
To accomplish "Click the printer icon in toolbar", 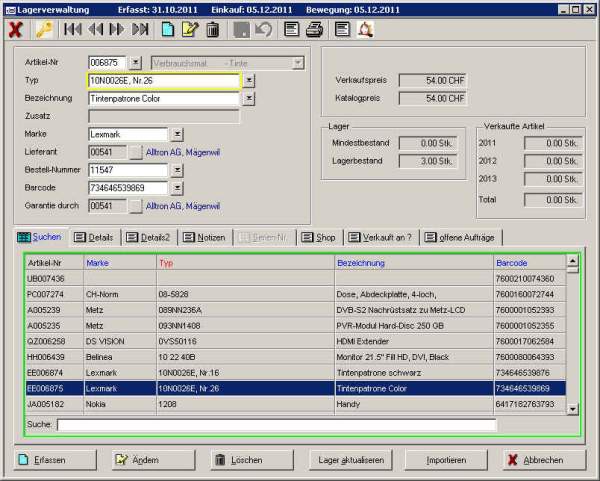I will click(x=314, y=29).
